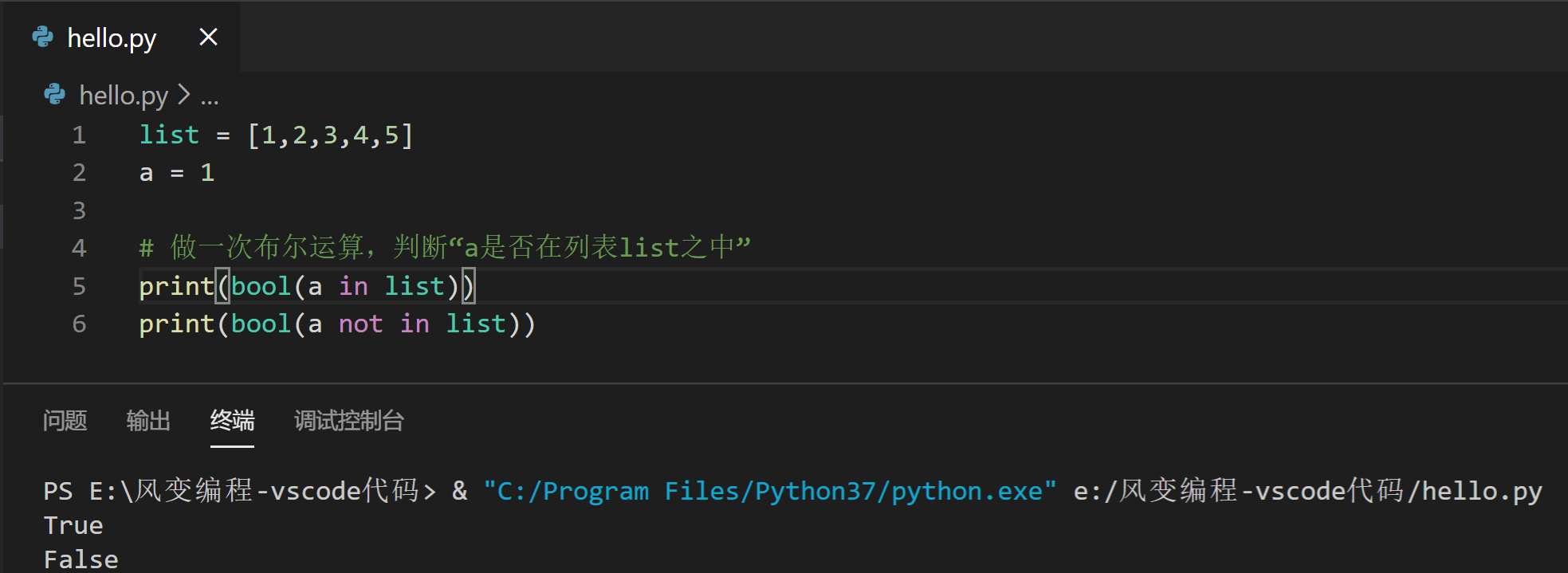
Task: Click line number 6 in the gutter
Action: pyautogui.click(x=79, y=324)
